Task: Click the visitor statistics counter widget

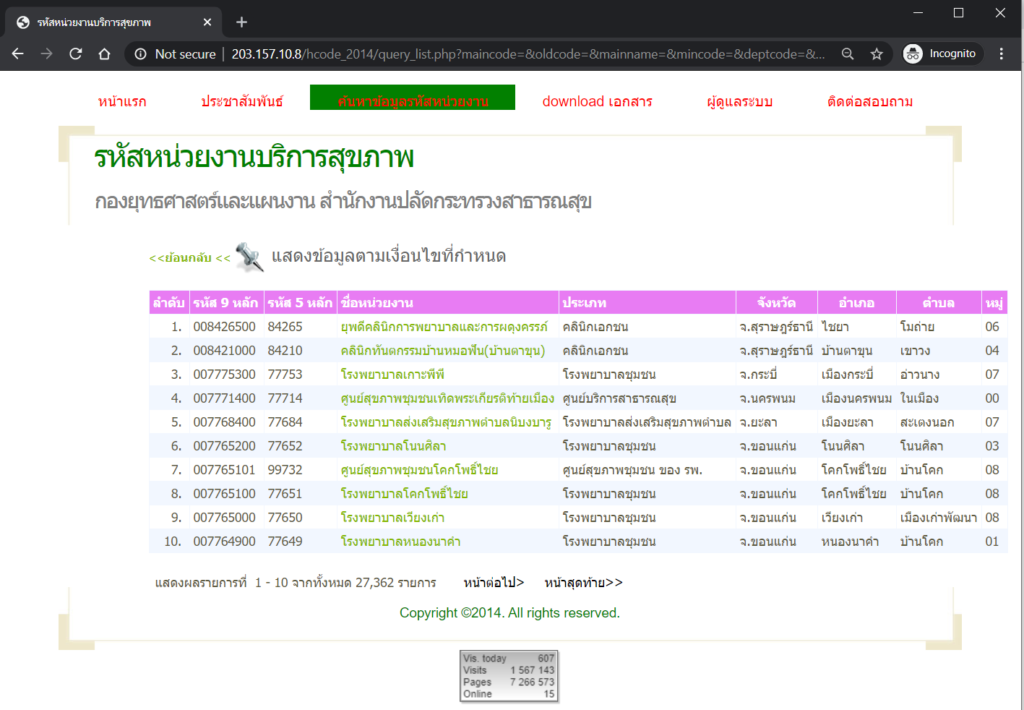Action: 509,675
